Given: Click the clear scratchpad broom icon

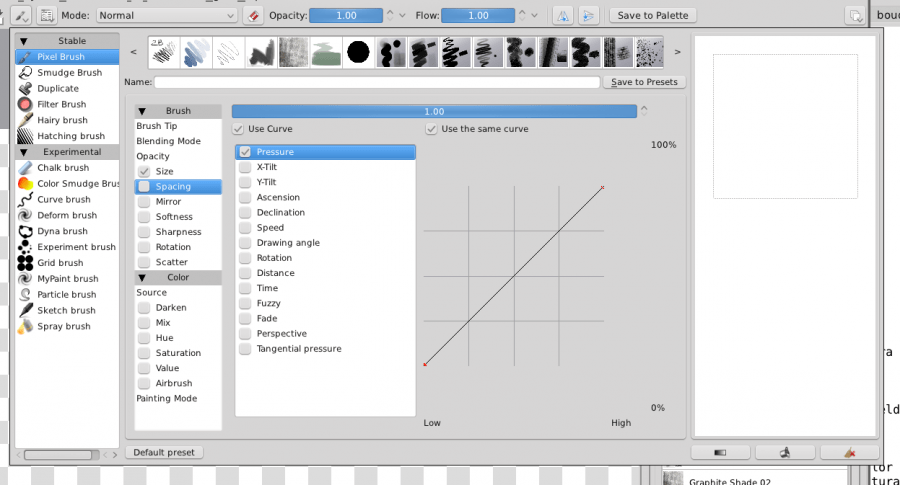Looking at the screenshot, I should pos(849,452).
